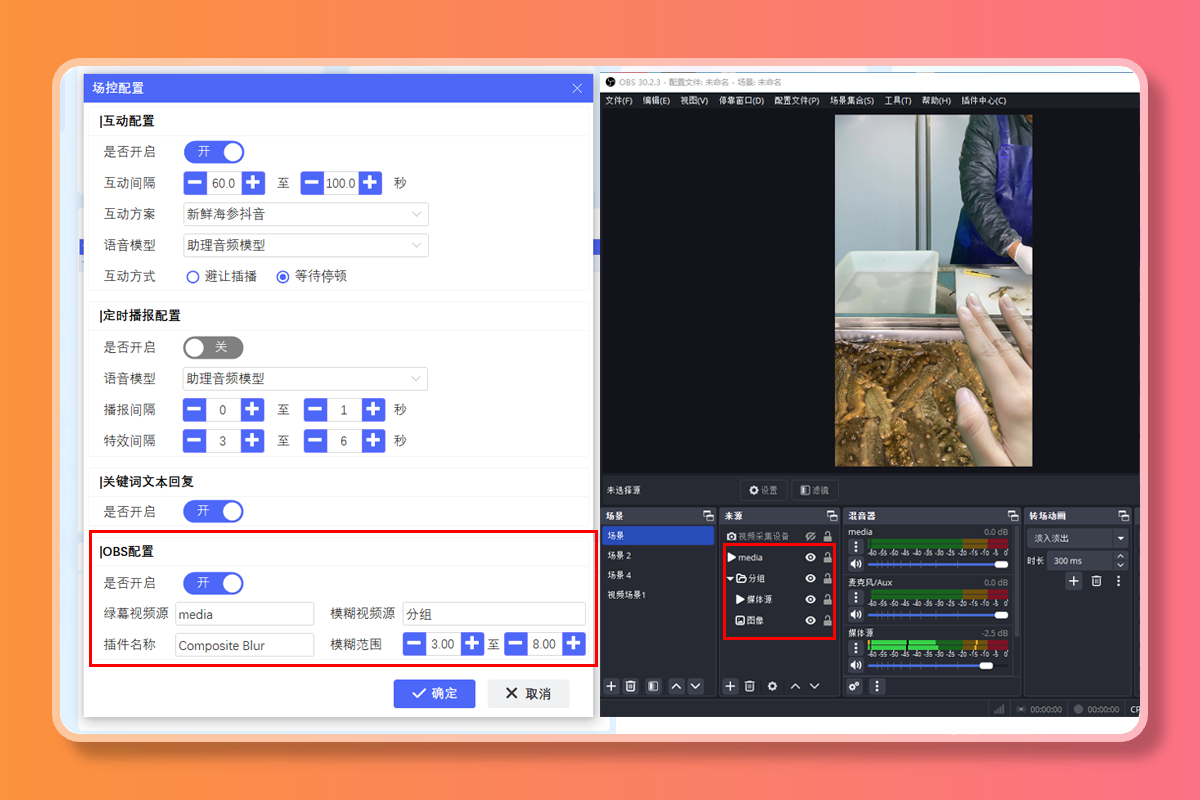Turn on the 定时播报配置 switch
The image size is (1200, 800).
click(x=213, y=347)
